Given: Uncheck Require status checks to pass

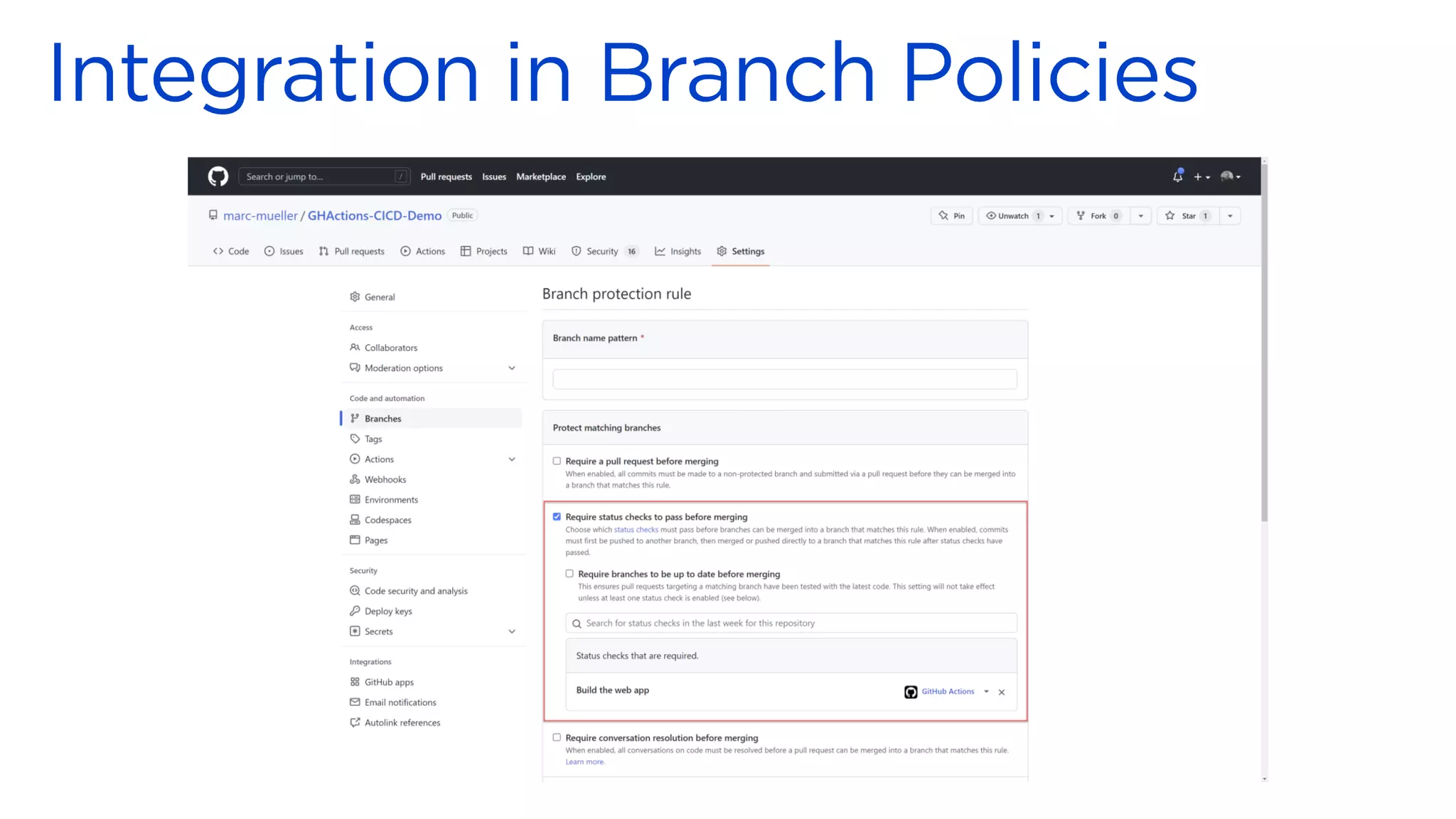Looking at the screenshot, I should pyautogui.click(x=557, y=517).
